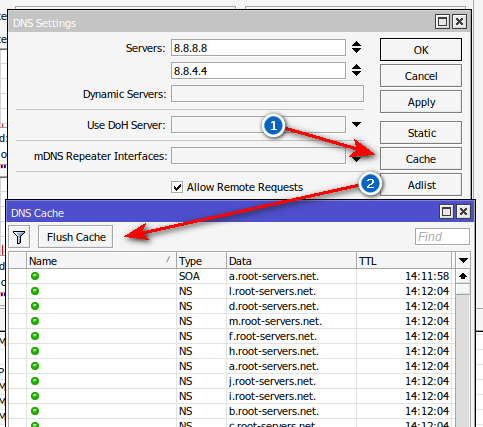Click the add/remove arrows beside 8.8.4.4
483x427 pixels.
(x=356, y=70)
